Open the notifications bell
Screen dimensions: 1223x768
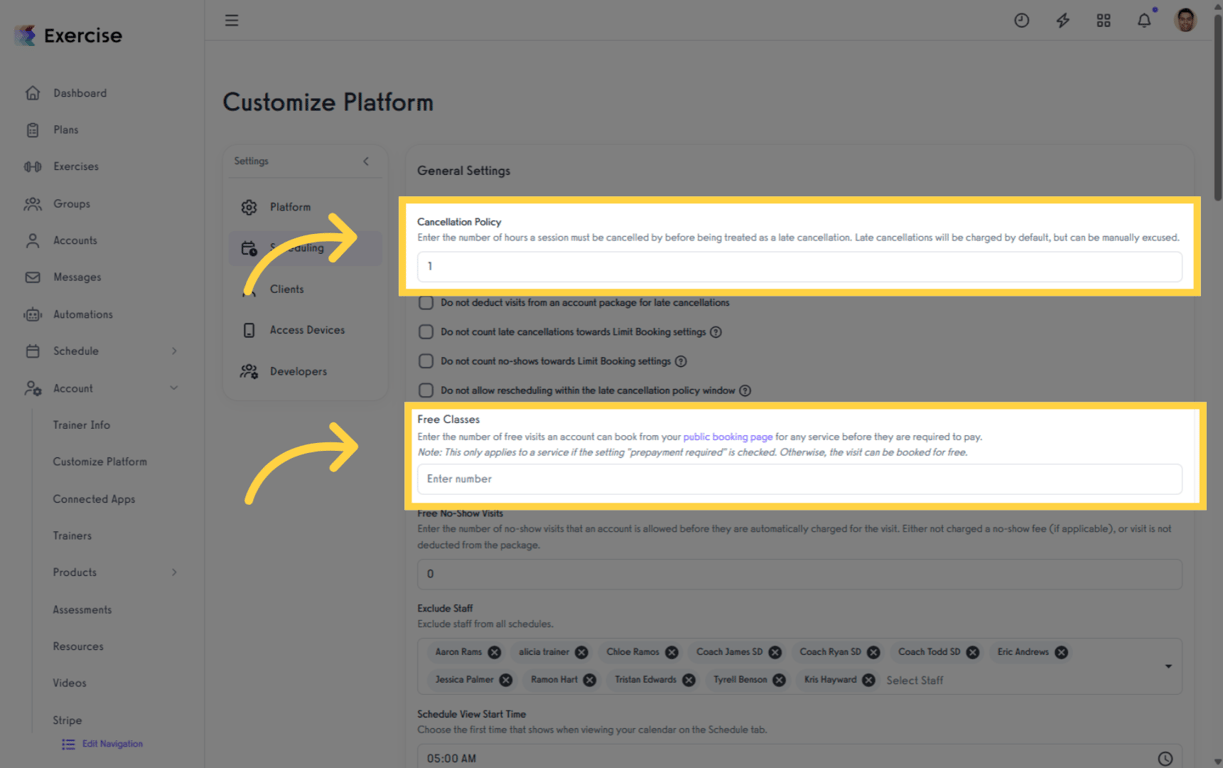coord(1144,20)
